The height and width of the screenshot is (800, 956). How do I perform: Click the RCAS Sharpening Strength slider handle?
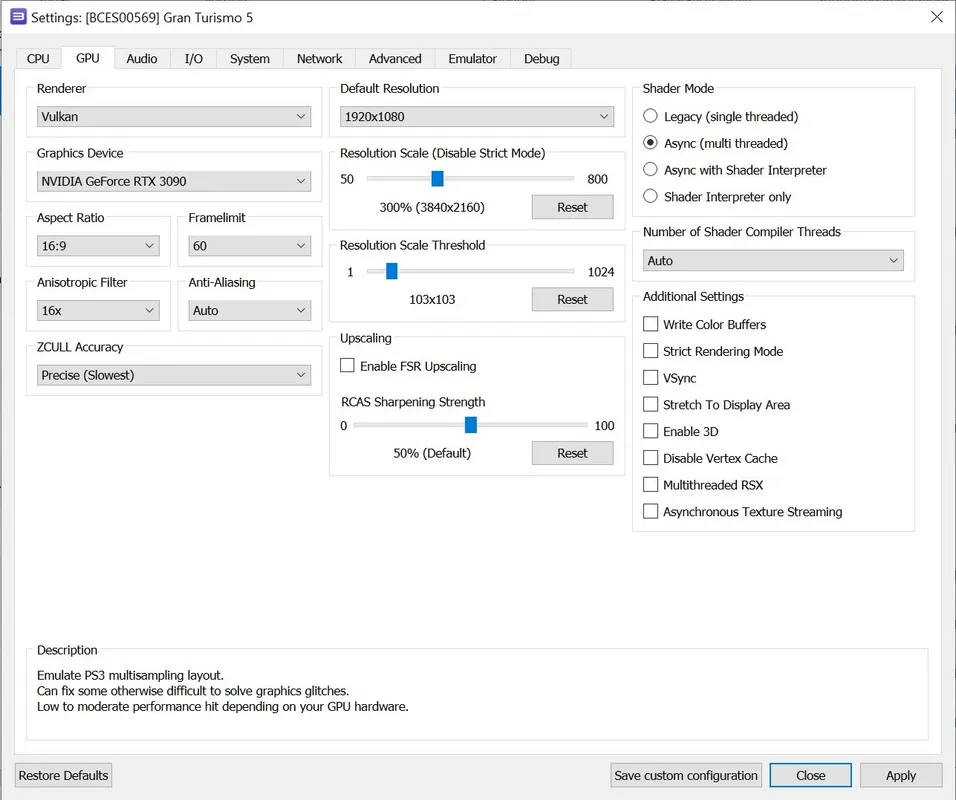(471, 425)
